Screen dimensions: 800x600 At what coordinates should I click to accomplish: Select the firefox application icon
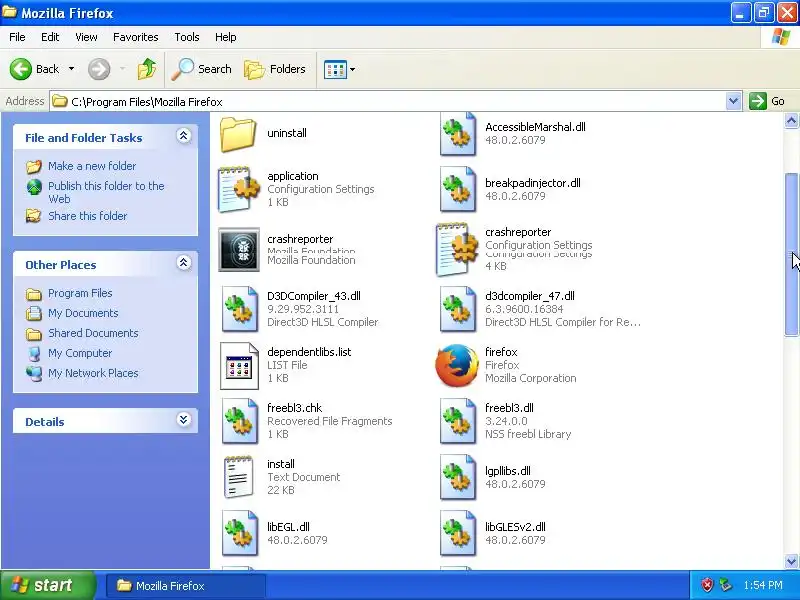[457, 365]
